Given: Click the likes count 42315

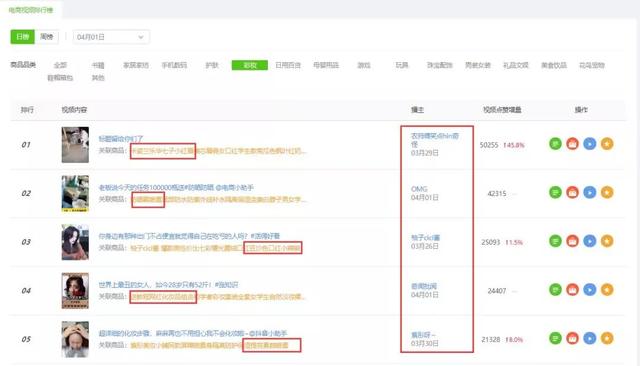Looking at the screenshot, I should [497, 193].
